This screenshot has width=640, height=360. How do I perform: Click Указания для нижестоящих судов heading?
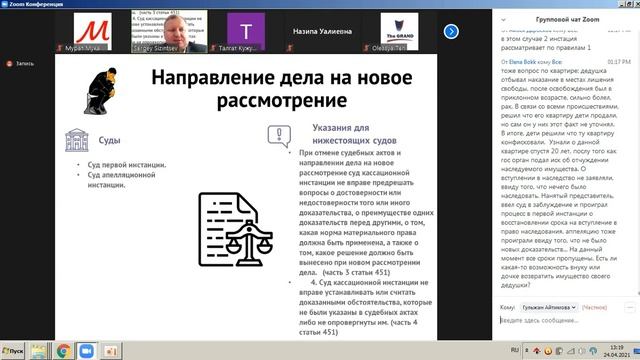(354, 134)
